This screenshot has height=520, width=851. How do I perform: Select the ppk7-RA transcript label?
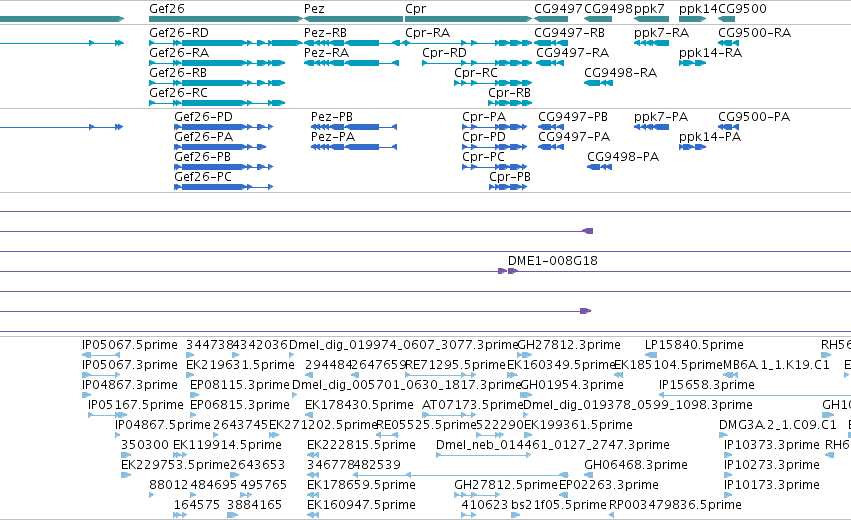pos(661,33)
